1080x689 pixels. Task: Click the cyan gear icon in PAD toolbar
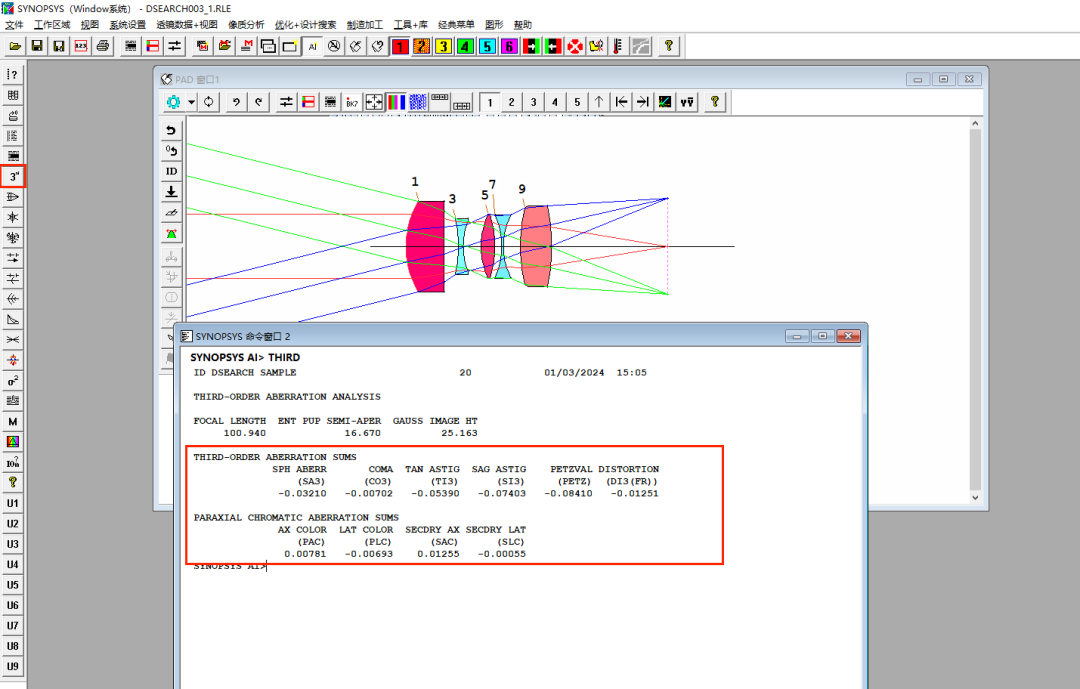pos(174,102)
